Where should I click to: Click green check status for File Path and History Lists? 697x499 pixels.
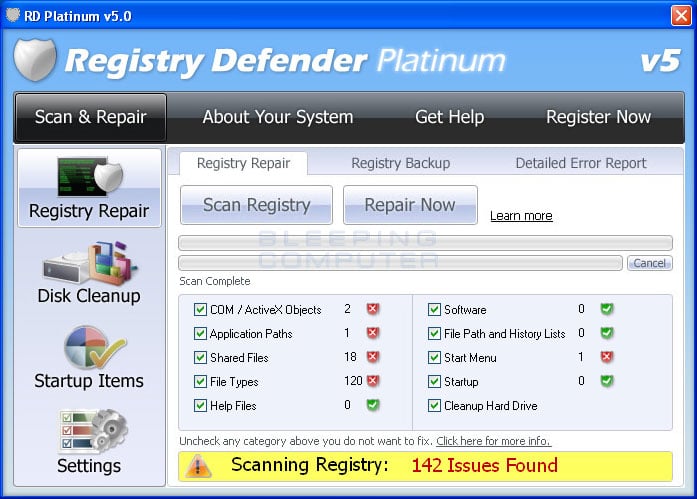click(x=607, y=333)
